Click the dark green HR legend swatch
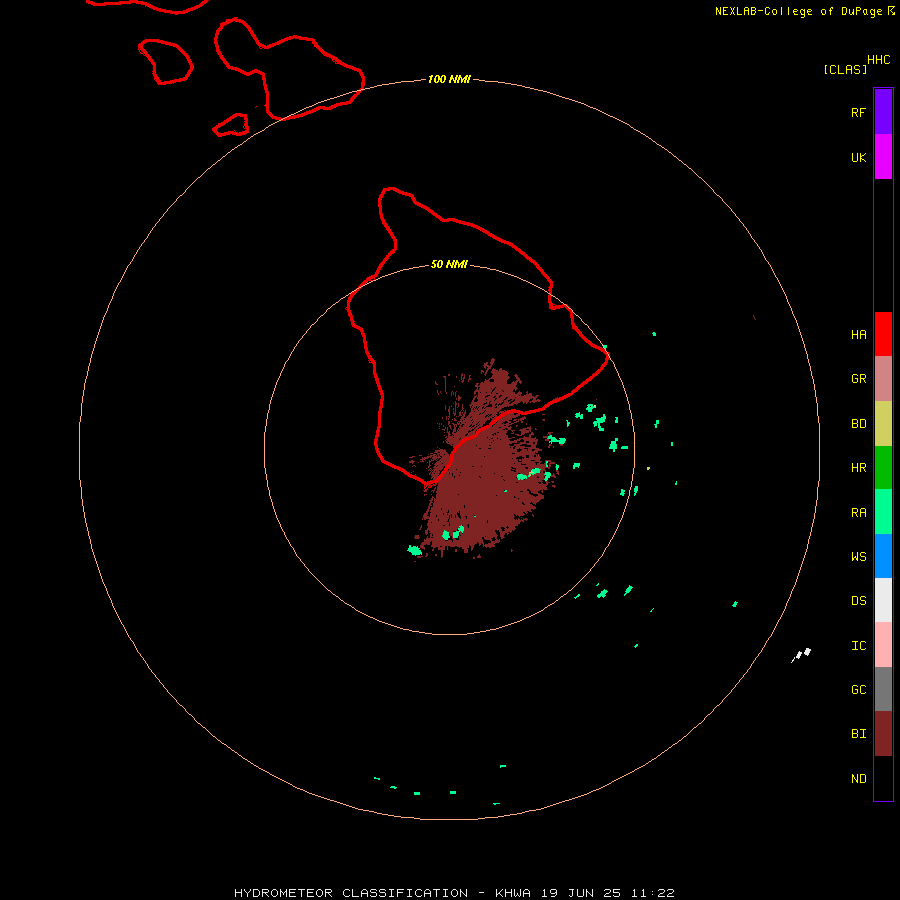The height and width of the screenshot is (900, 900). tap(883, 468)
